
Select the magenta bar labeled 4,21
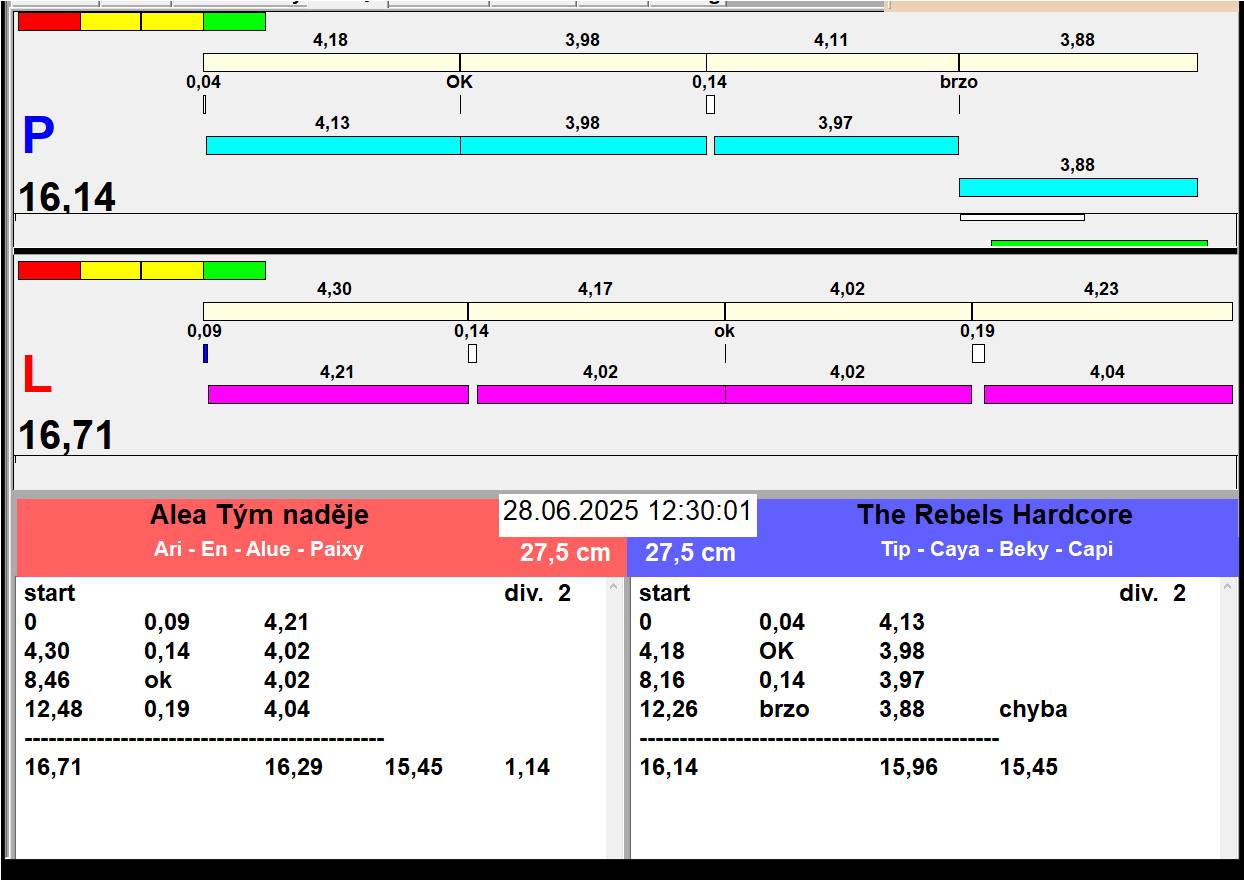click(338, 395)
